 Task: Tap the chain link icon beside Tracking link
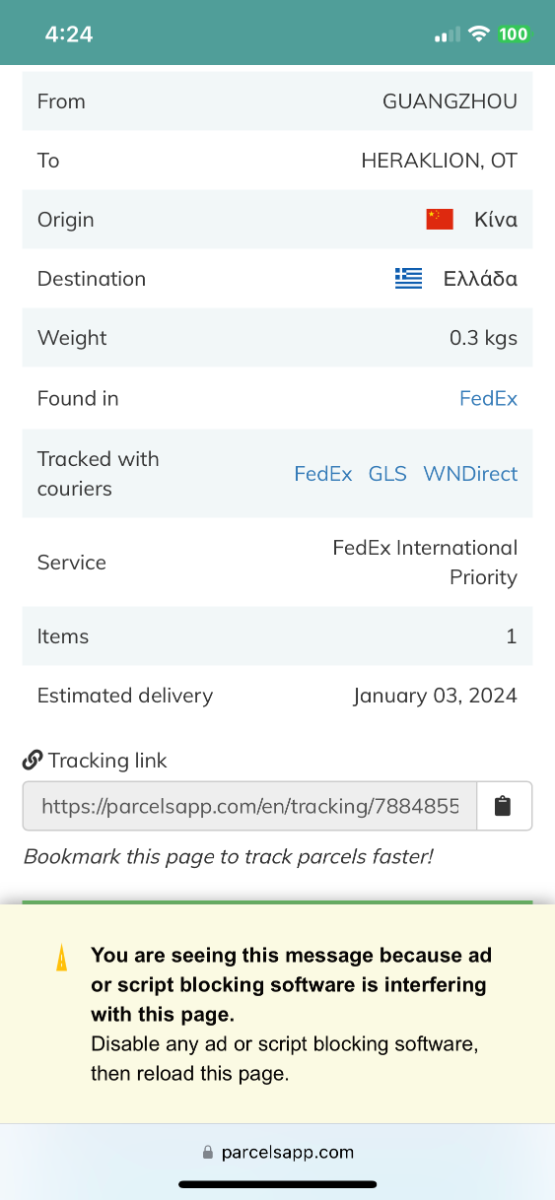tap(32, 761)
